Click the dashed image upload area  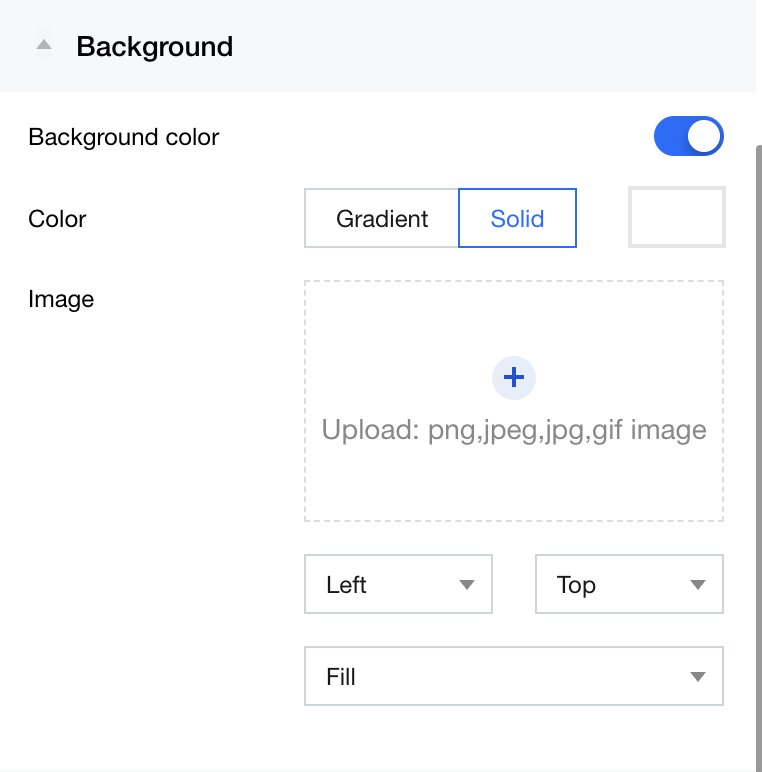pyautogui.click(x=514, y=480)
